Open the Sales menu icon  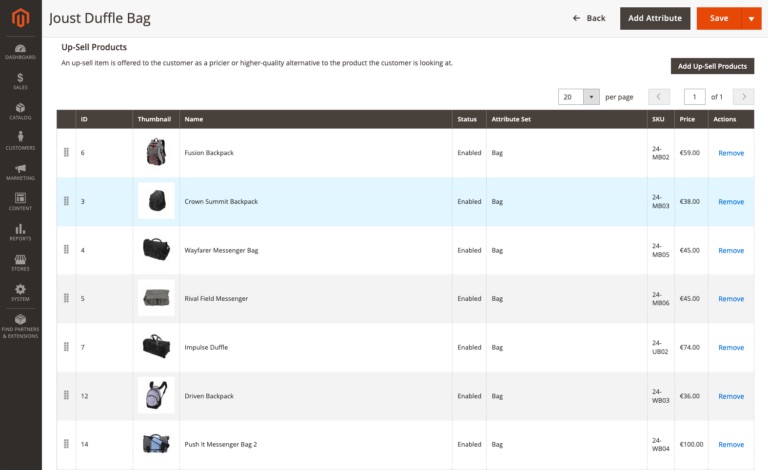(x=20, y=80)
